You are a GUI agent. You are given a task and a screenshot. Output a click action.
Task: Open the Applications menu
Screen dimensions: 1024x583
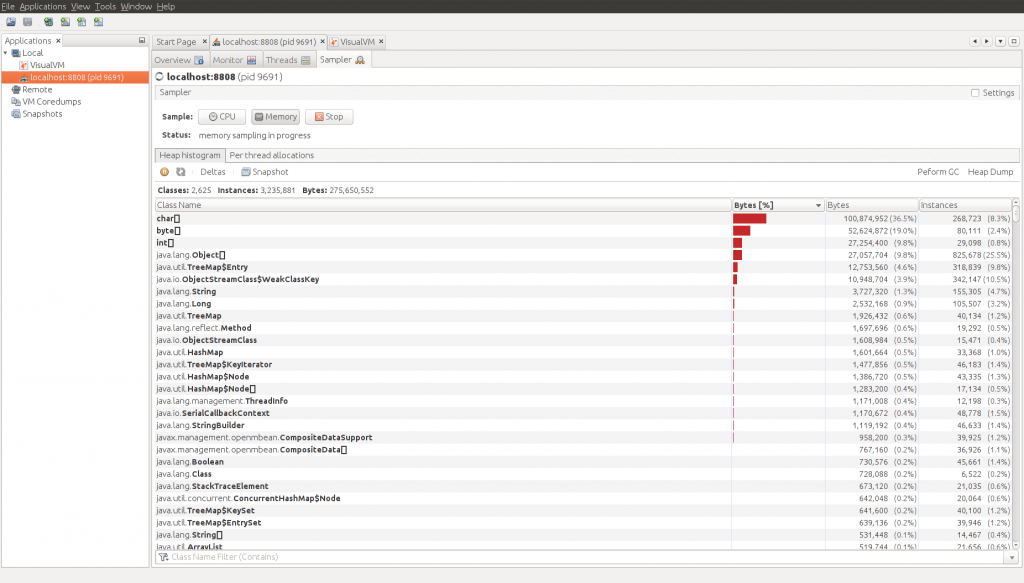pyautogui.click(x=42, y=7)
